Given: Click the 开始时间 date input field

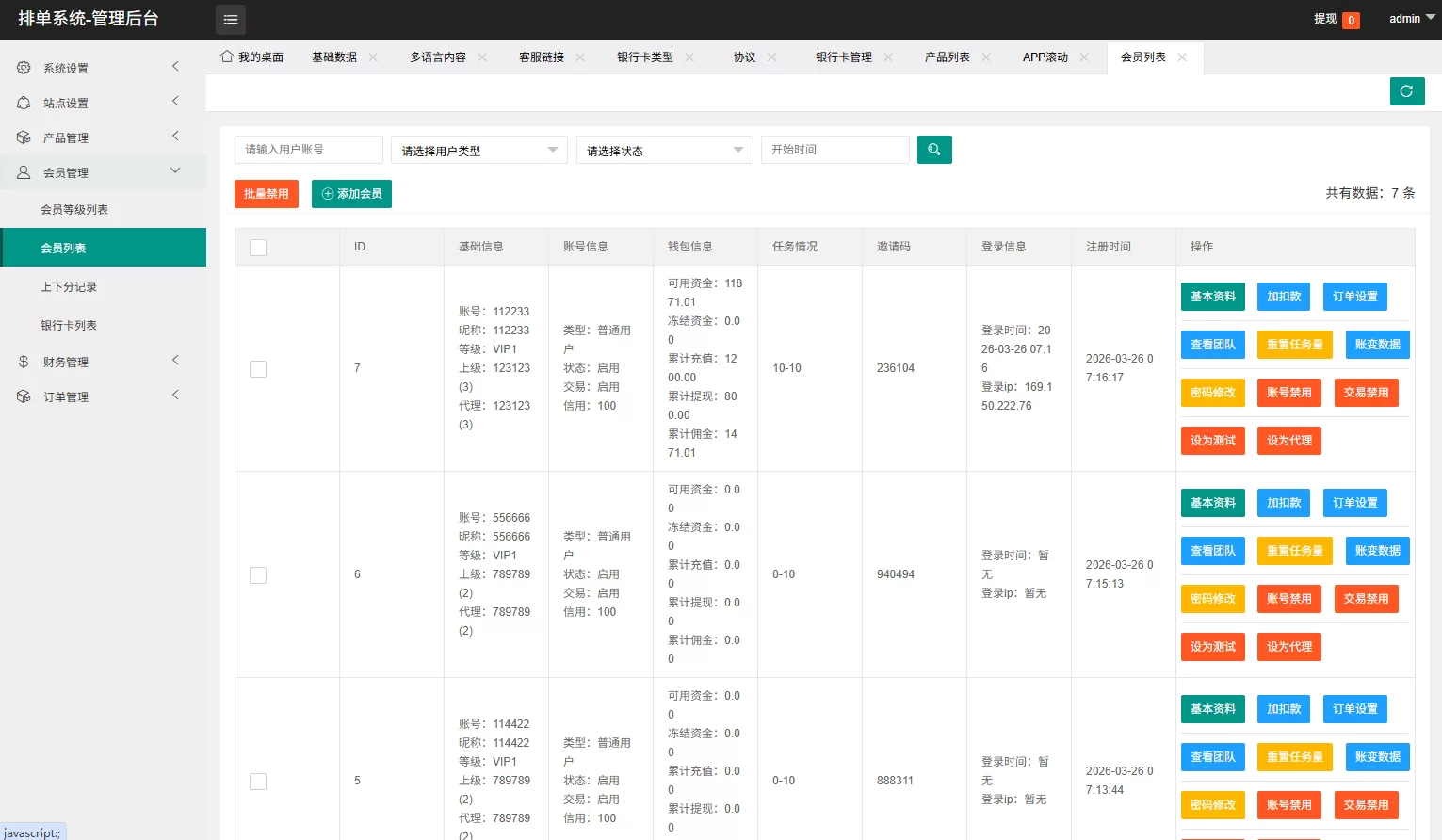Looking at the screenshot, I should (x=834, y=150).
